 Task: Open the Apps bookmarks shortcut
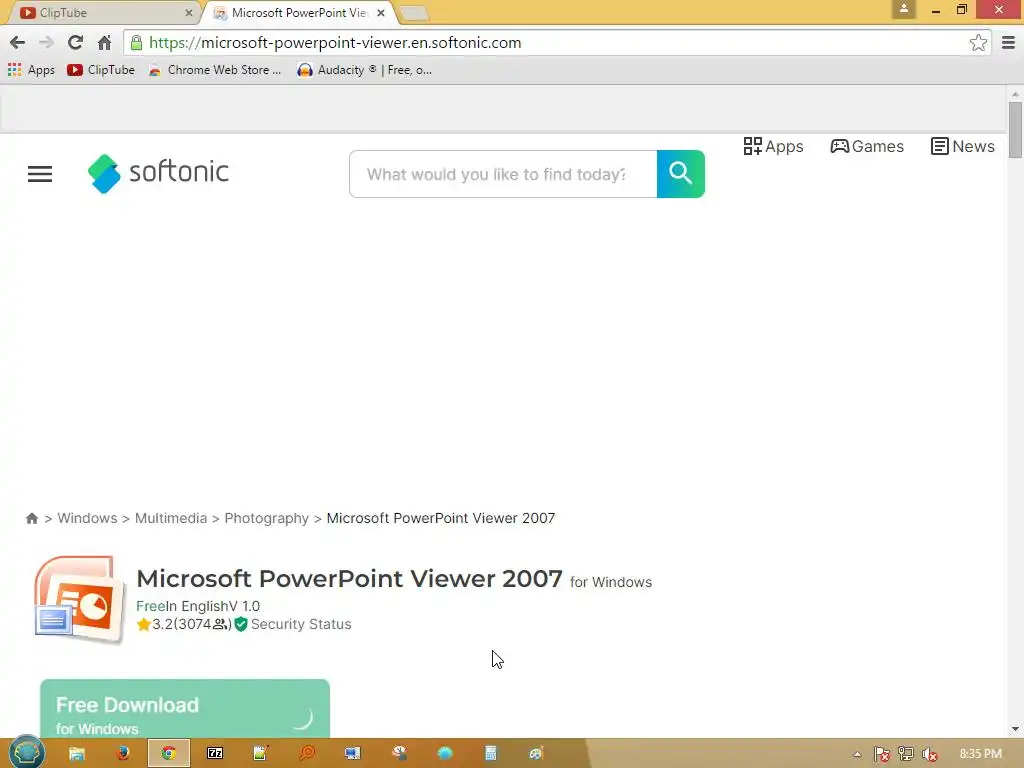click(x=31, y=70)
